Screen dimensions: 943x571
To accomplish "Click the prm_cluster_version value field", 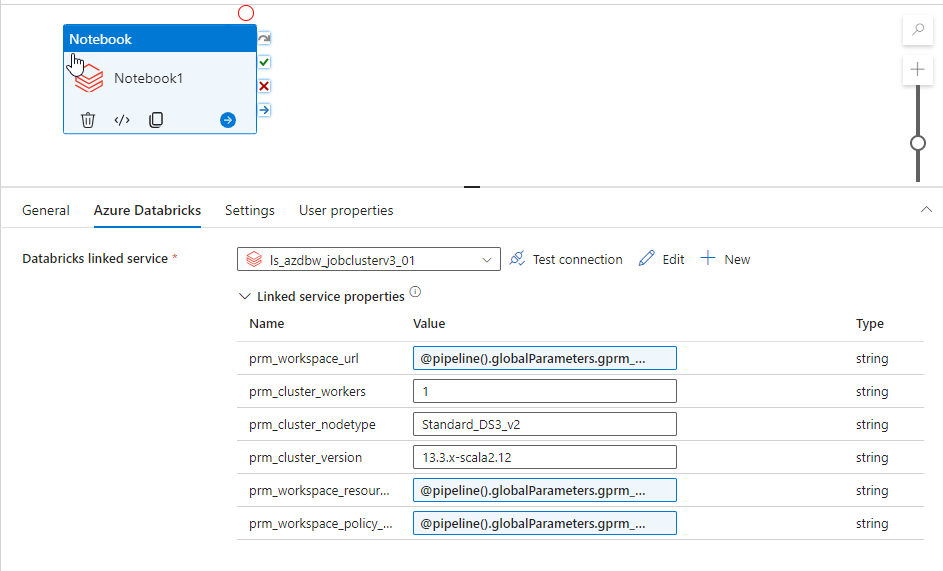I will click(545, 457).
